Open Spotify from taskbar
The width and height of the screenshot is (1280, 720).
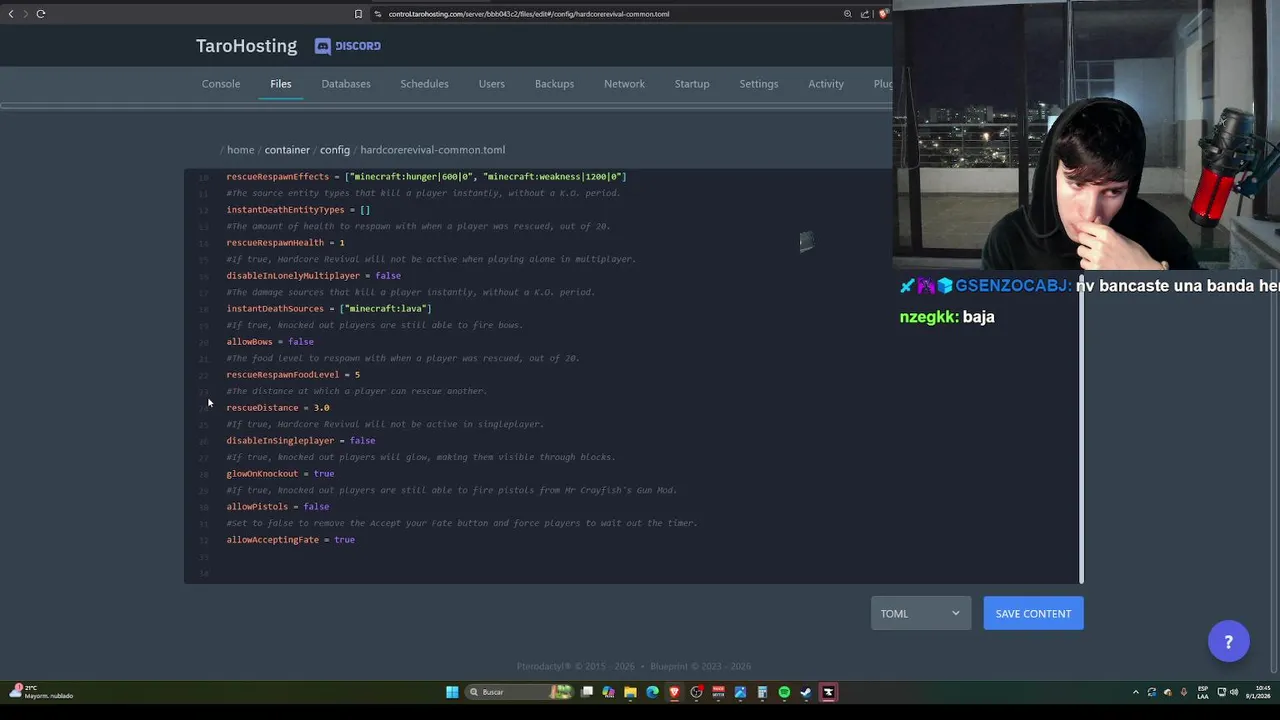pos(784,692)
